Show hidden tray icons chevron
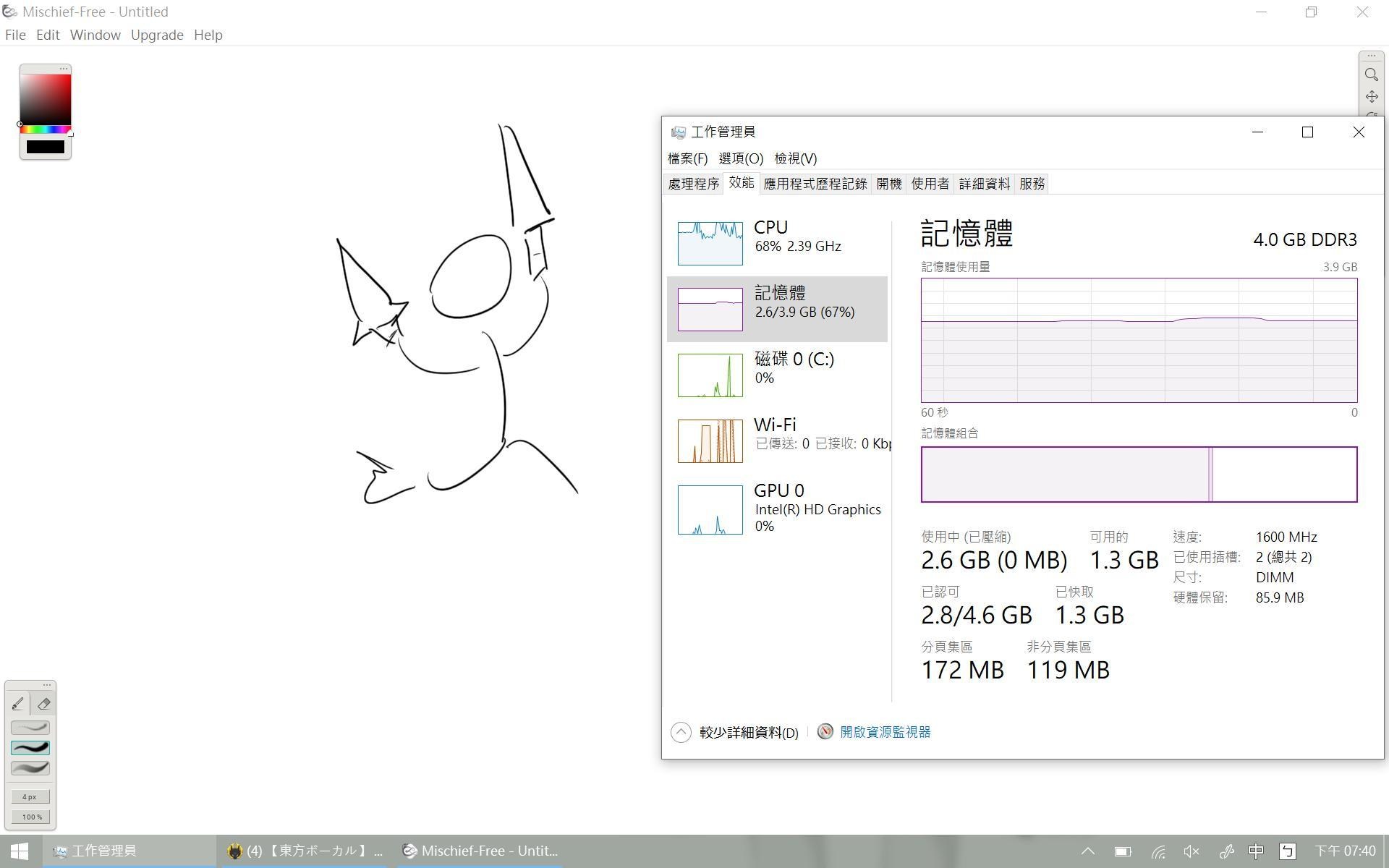This screenshot has width=1389, height=868. point(1087,851)
